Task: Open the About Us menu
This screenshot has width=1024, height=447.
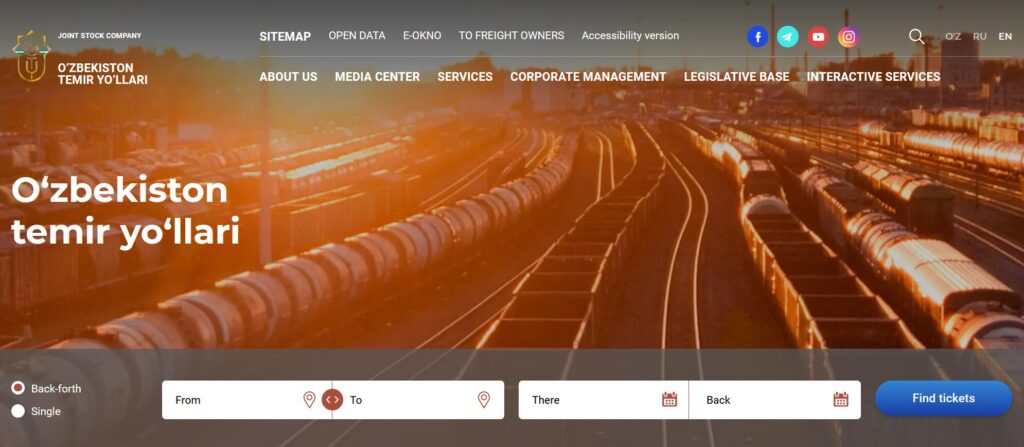Action: (288, 76)
